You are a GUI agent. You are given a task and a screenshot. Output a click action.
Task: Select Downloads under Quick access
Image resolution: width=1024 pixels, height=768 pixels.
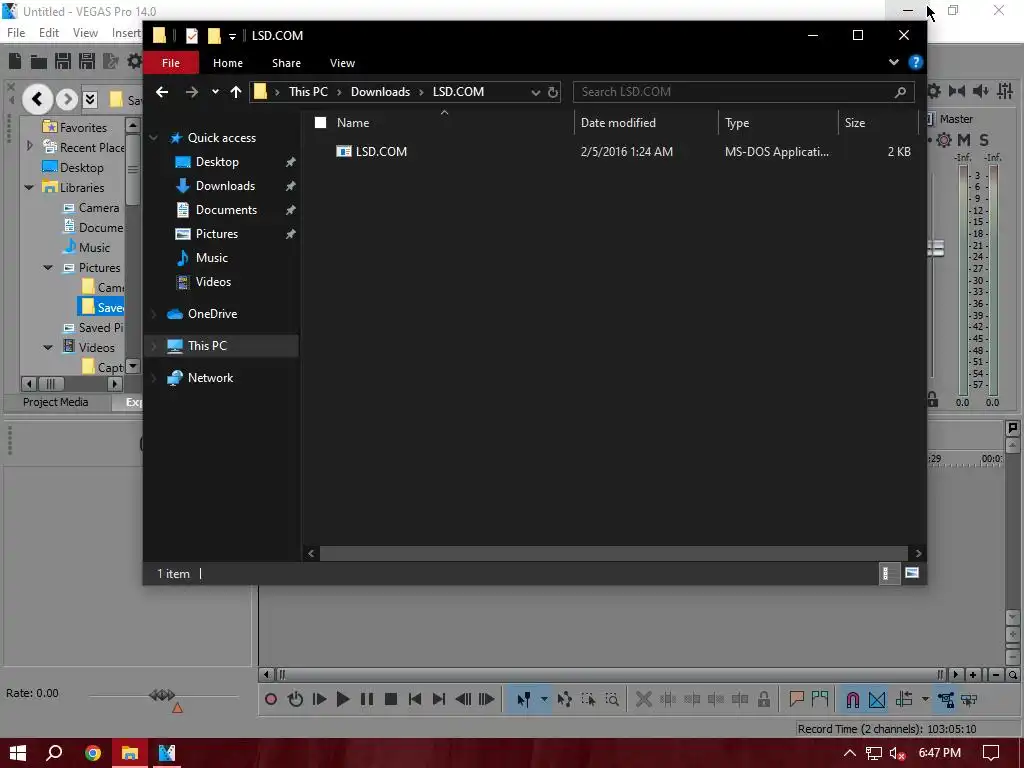pyautogui.click(x=225, y=185)
